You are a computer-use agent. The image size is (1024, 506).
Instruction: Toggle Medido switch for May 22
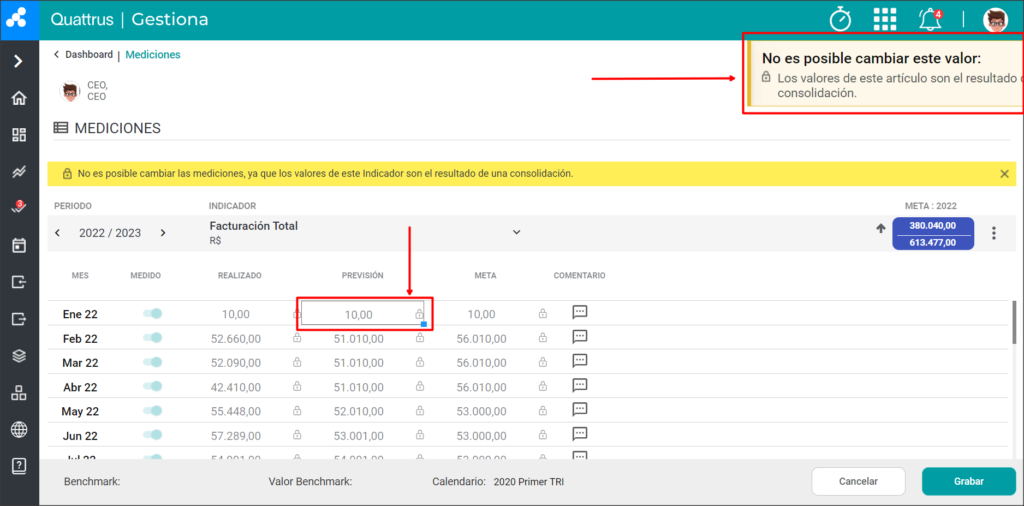coord(153,411)
